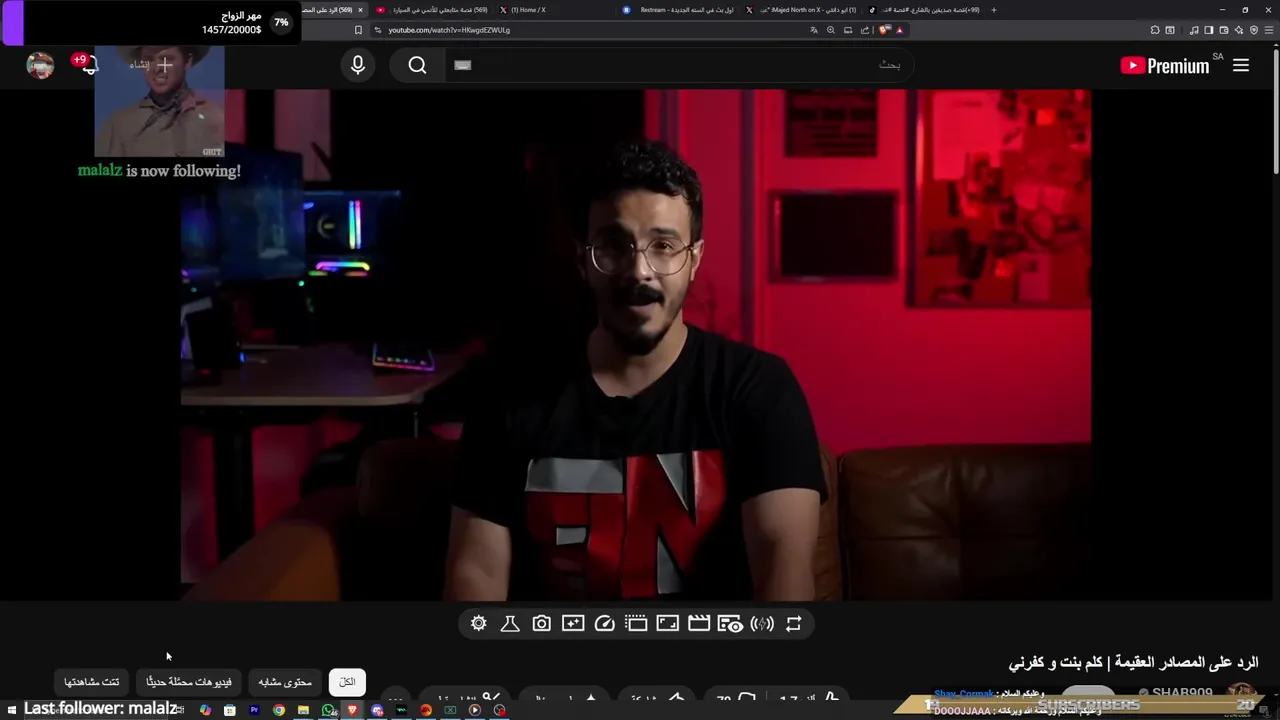1280x720 pixels.
Task: Select the 'الكل' filter chip
Action: pyautogui.click(x=347, y=682)
